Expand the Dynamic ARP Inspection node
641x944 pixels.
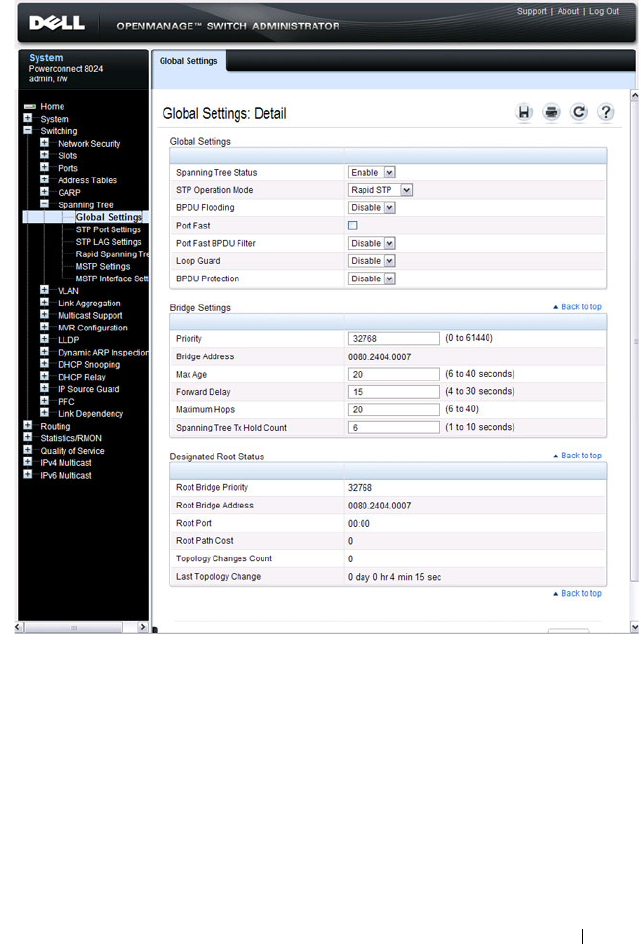(45, 352)
